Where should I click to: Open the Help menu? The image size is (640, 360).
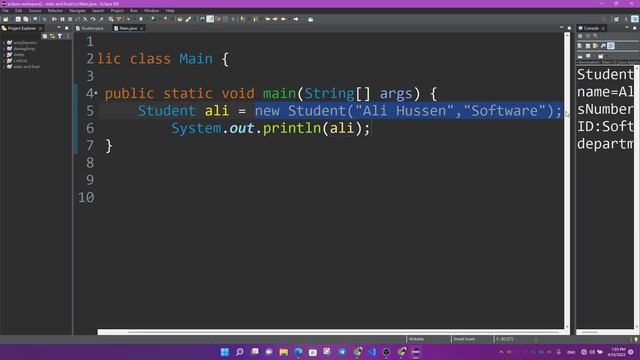(170, 11)
